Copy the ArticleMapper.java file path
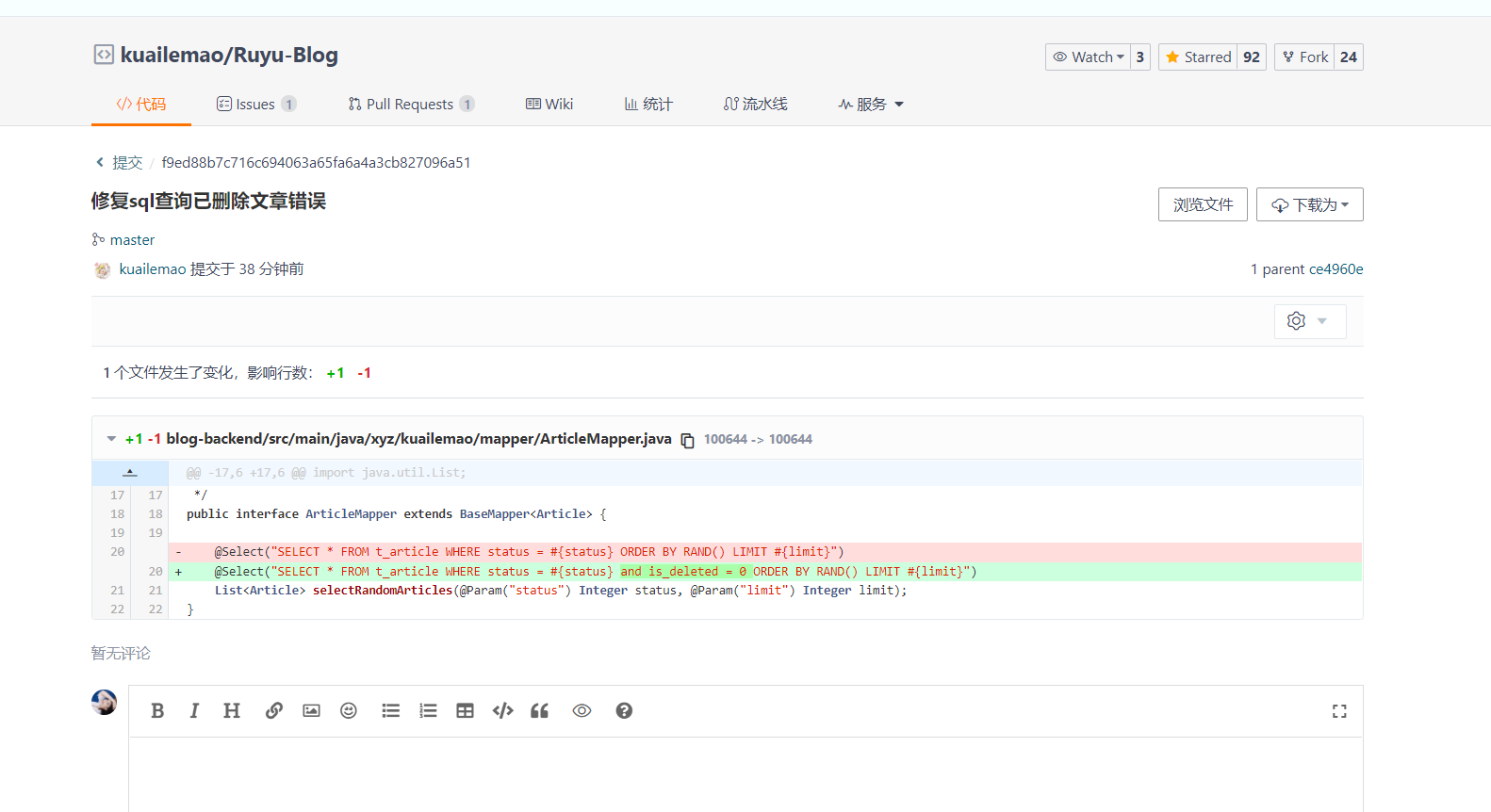Screen dimensions: 1491x812 688,440
